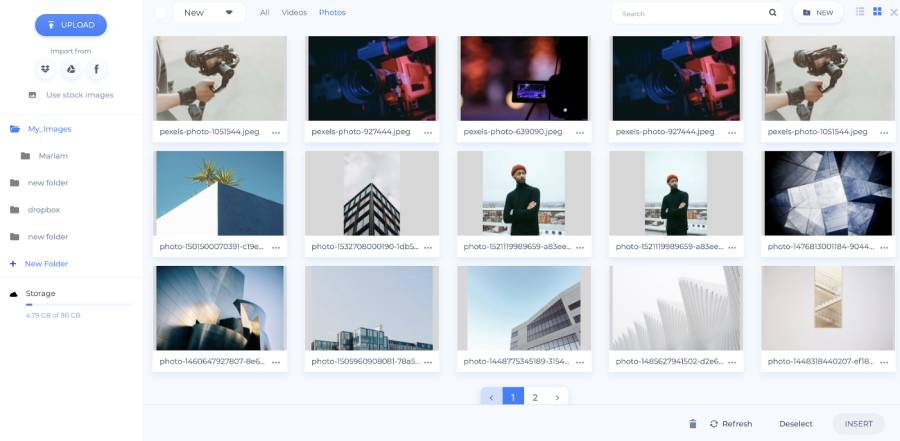Import from Google Drive icon

(x=71, y=69)
